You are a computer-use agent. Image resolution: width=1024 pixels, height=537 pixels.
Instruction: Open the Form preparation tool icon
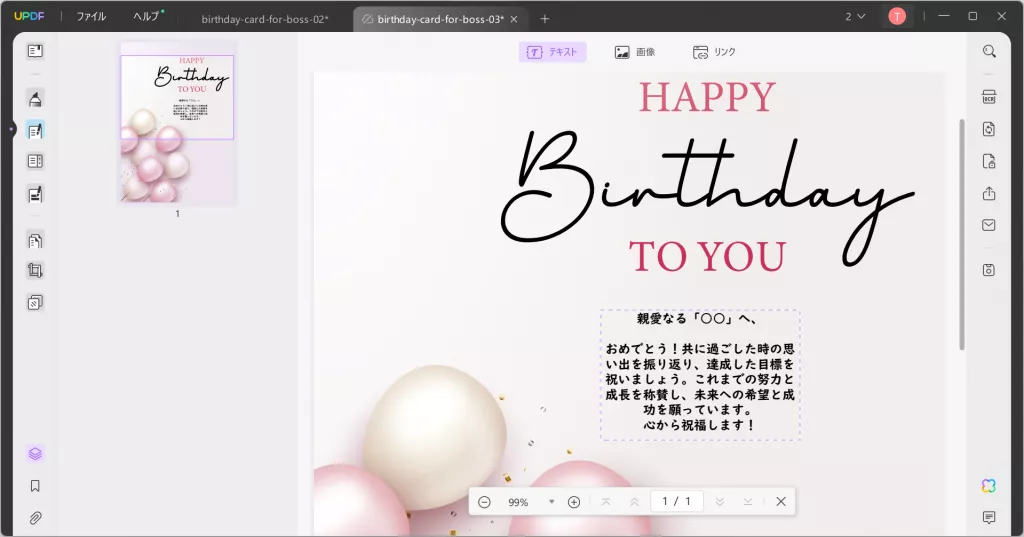35,161
